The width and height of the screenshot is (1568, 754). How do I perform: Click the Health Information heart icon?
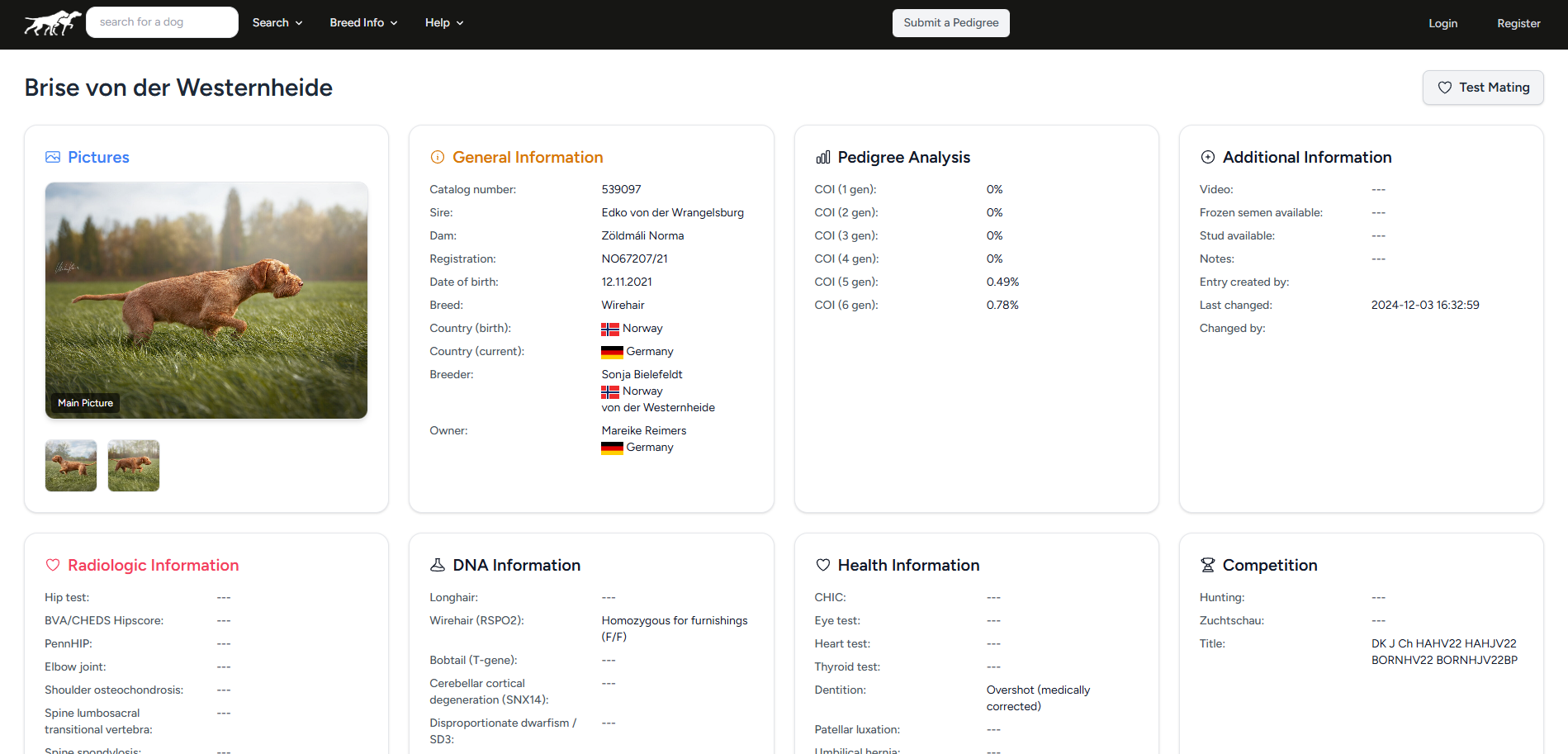[x=822, y=565]
